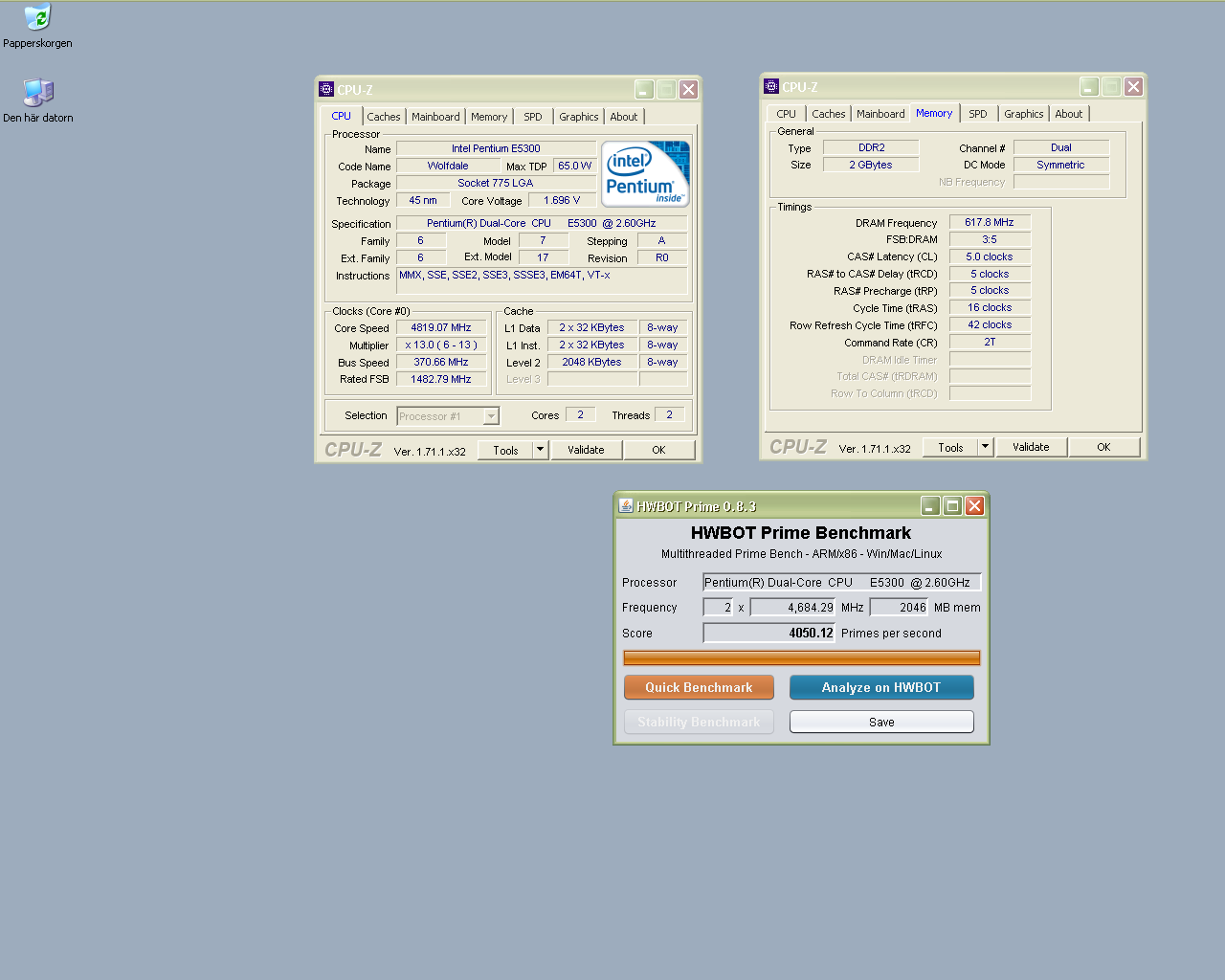The height and width of the screenshot is (980, 1225).
Task: Open the Memory tab in the left CPU-Z window
Action: pos(489,117)
